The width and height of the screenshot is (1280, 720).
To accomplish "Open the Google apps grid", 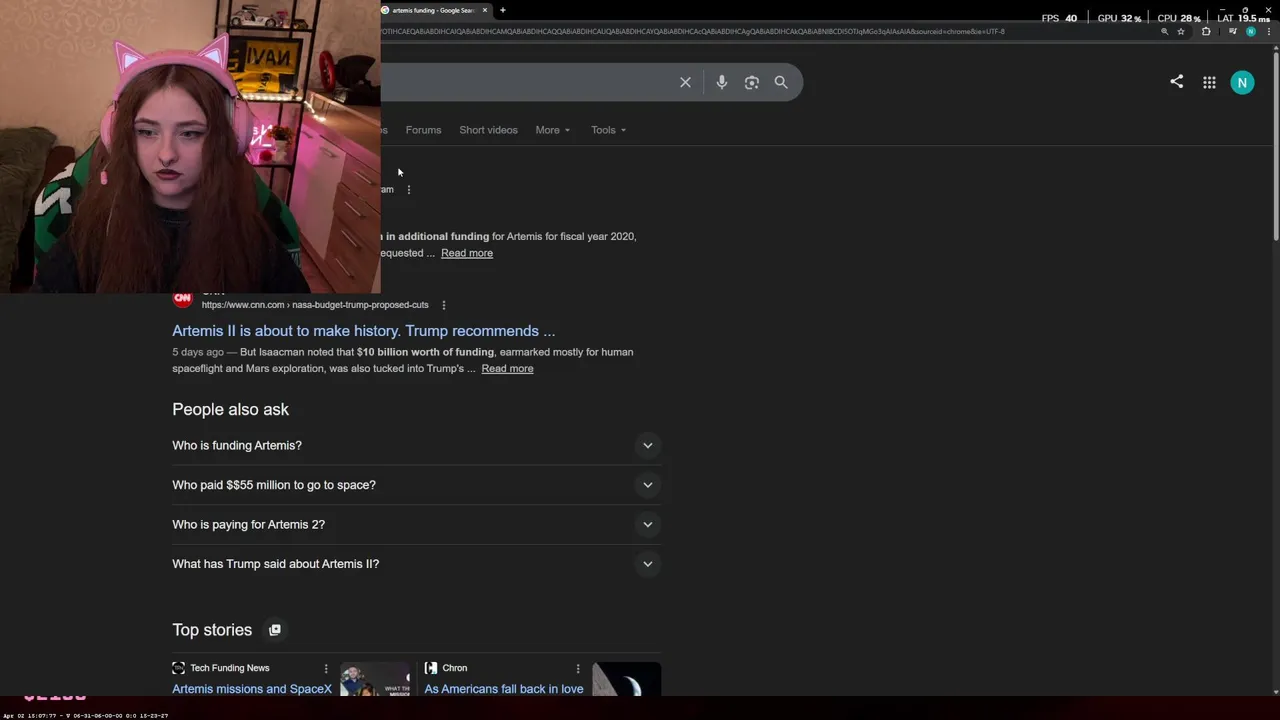I will (x=1209, y=83).
